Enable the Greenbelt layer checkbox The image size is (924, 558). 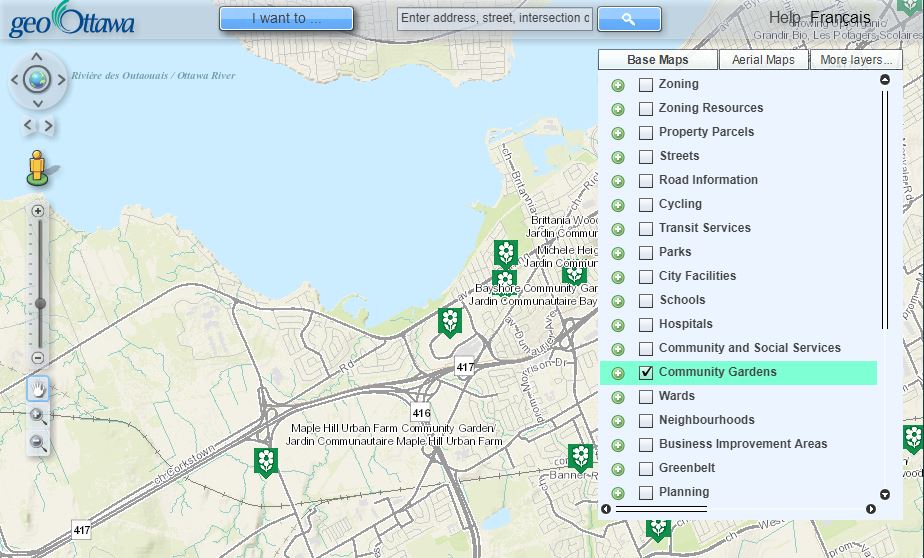click(x=646, y=468)
